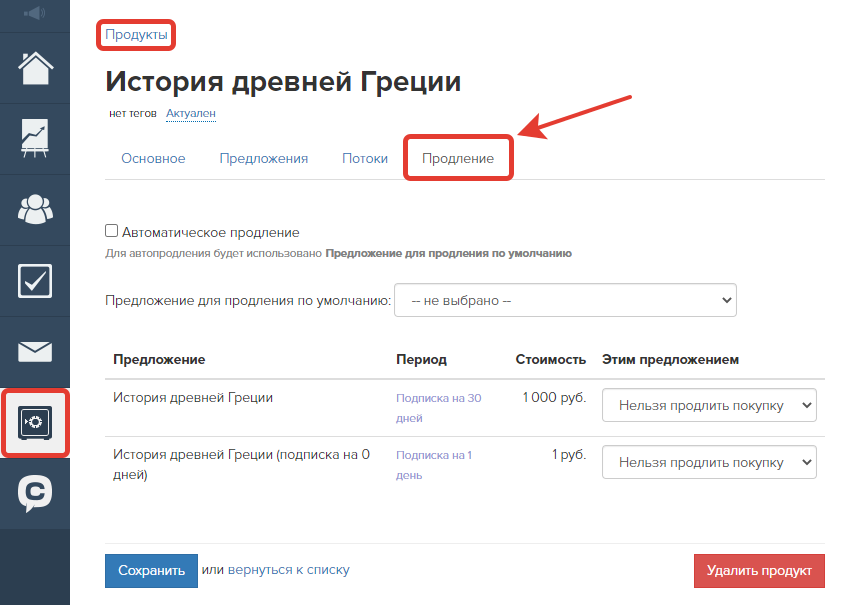Open the mail envelope icon in sidebar
The width and height of the screenshot is (842, 605).
point(35,352)
